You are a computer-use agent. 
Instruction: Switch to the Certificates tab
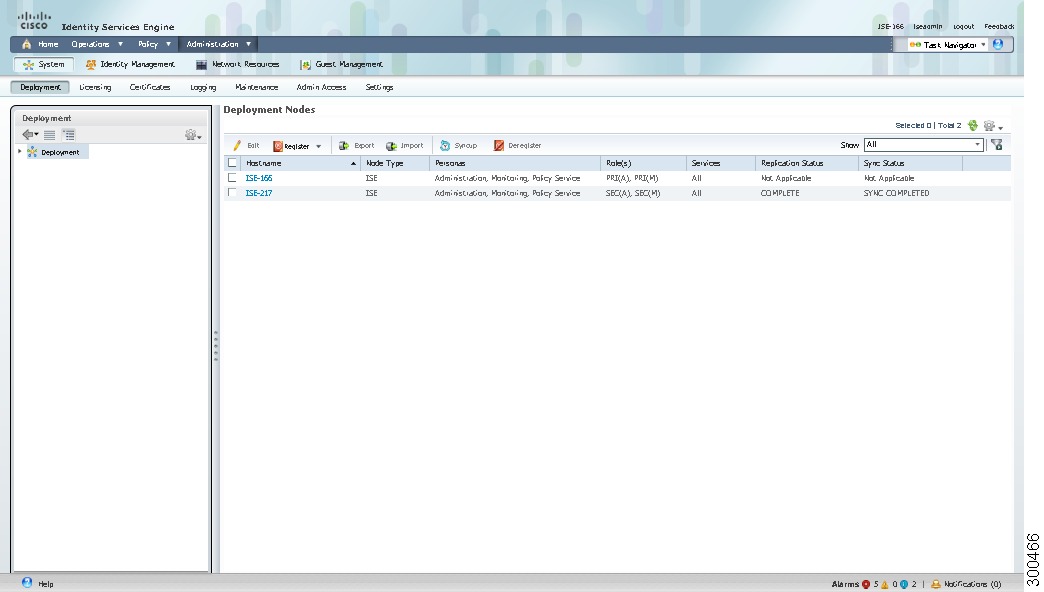coord(150,87)
